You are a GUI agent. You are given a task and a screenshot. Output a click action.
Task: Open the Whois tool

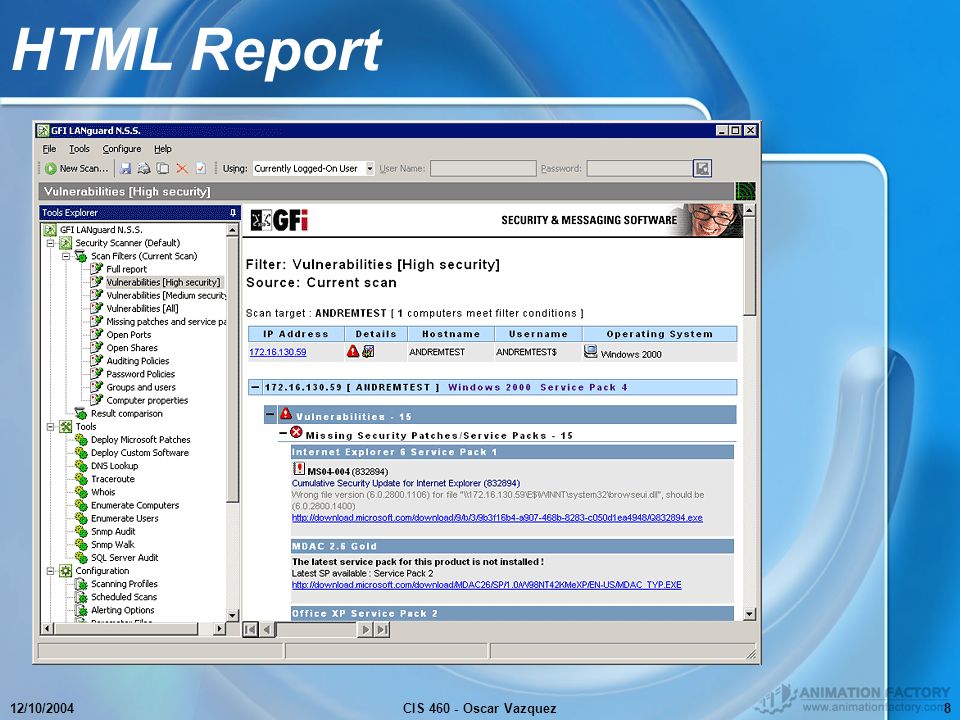click(x=103, y=492)
